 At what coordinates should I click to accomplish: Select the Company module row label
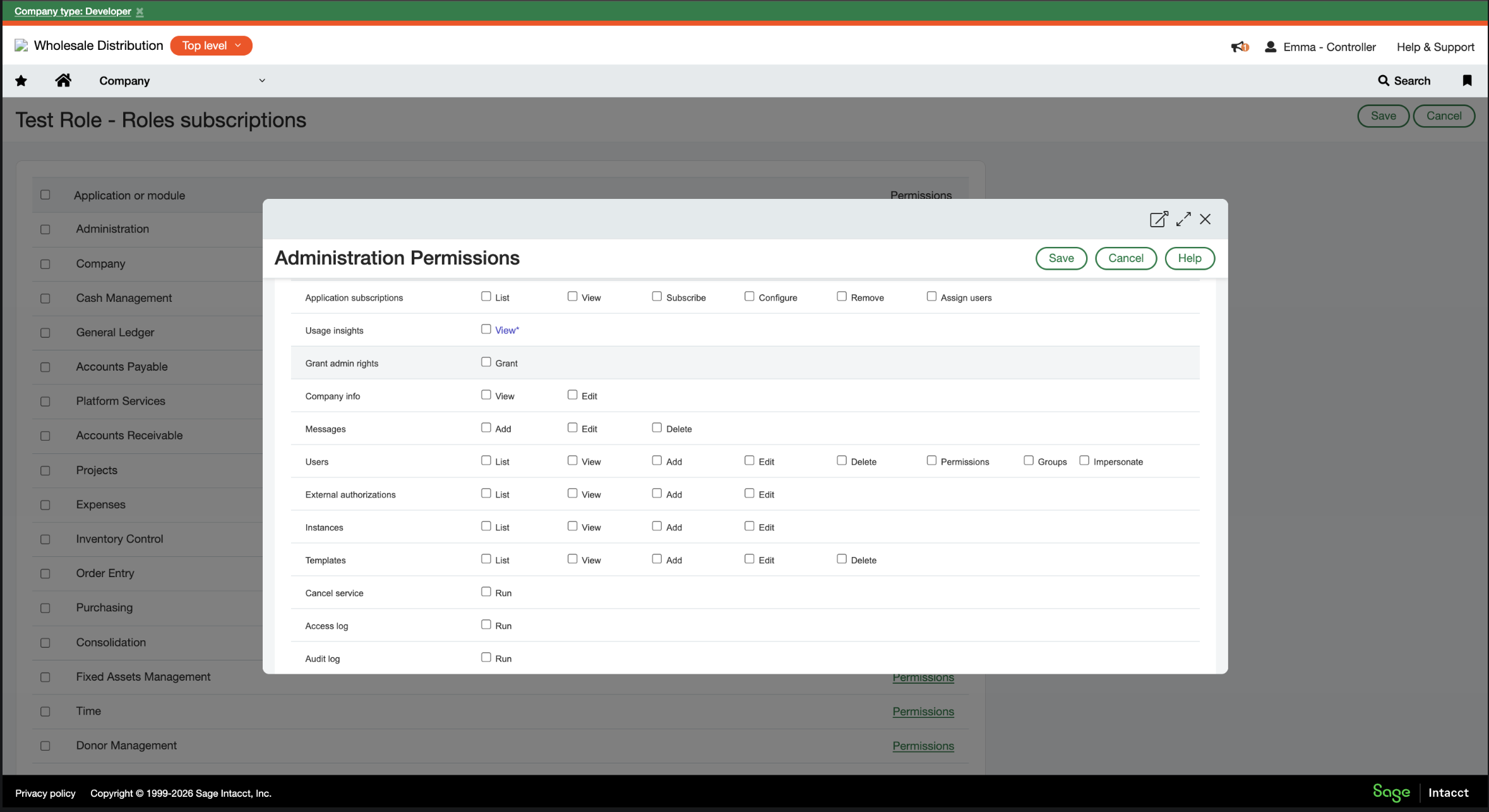point(100,263)
